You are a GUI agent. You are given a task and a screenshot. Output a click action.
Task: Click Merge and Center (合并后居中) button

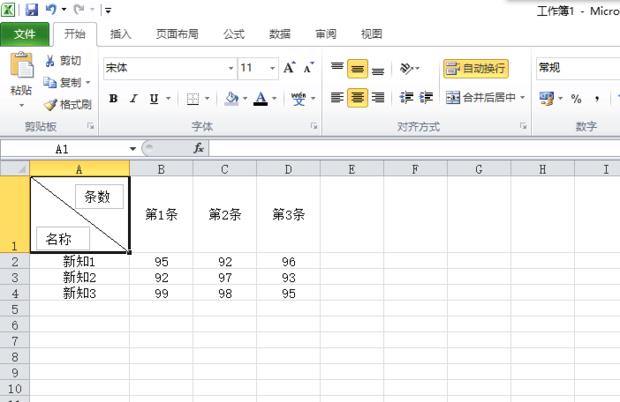pos(485,98)
